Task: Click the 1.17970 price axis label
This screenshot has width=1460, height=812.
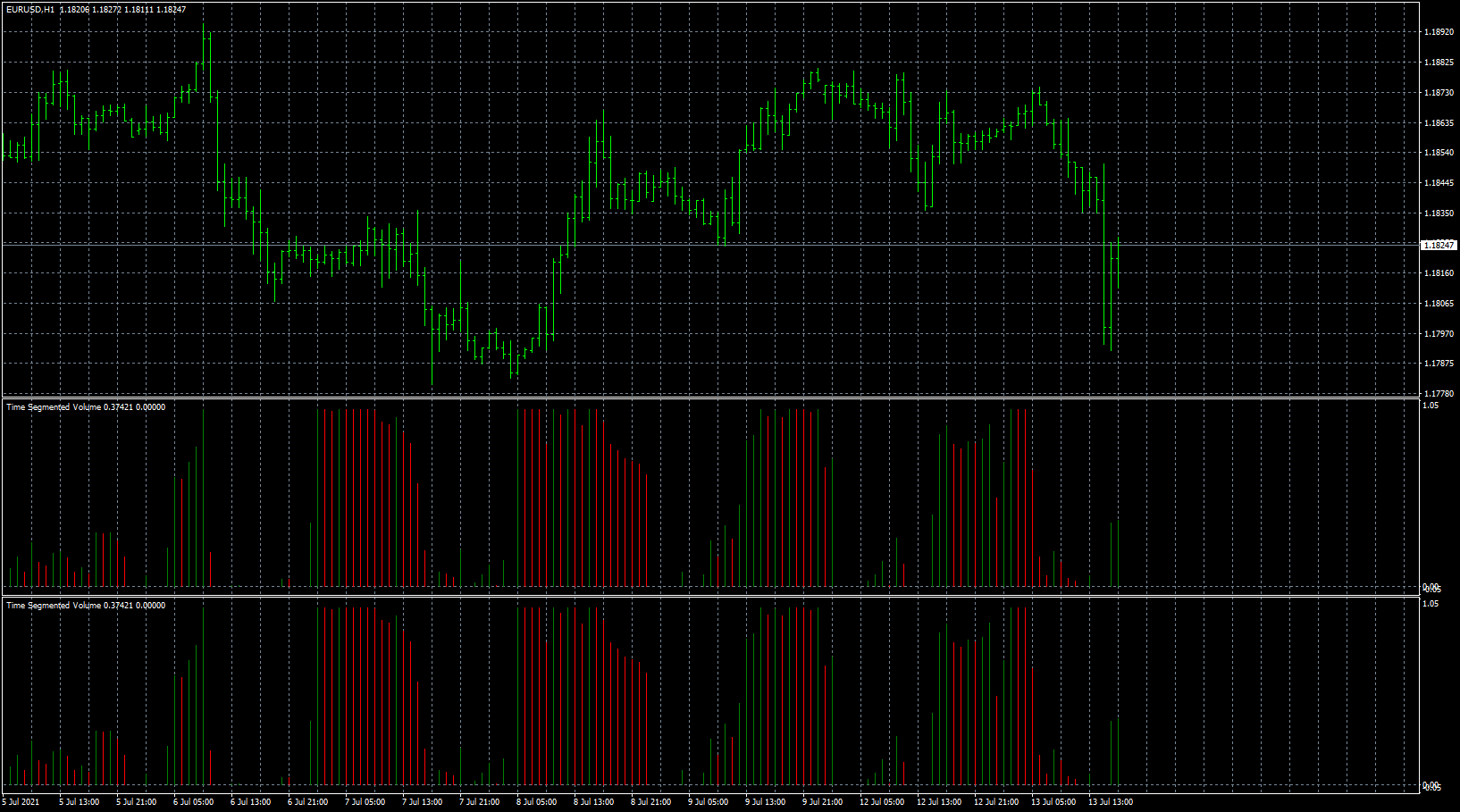Action: pyautogui.click(x=1438, y=334)
